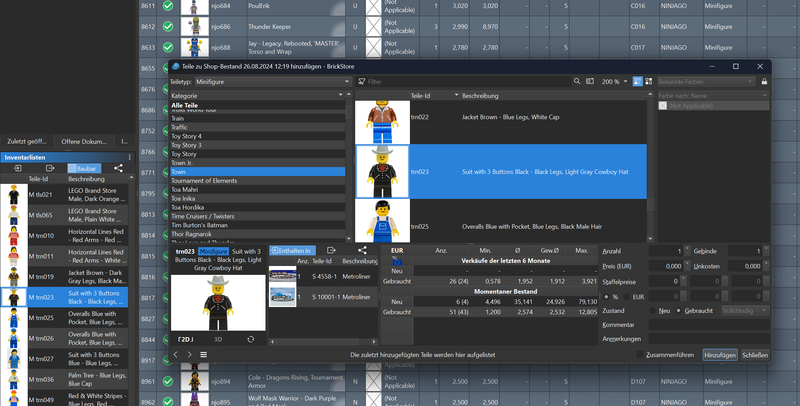Switch to thumbnail grid view icon

pyautogui.click(x=649, y=82)
